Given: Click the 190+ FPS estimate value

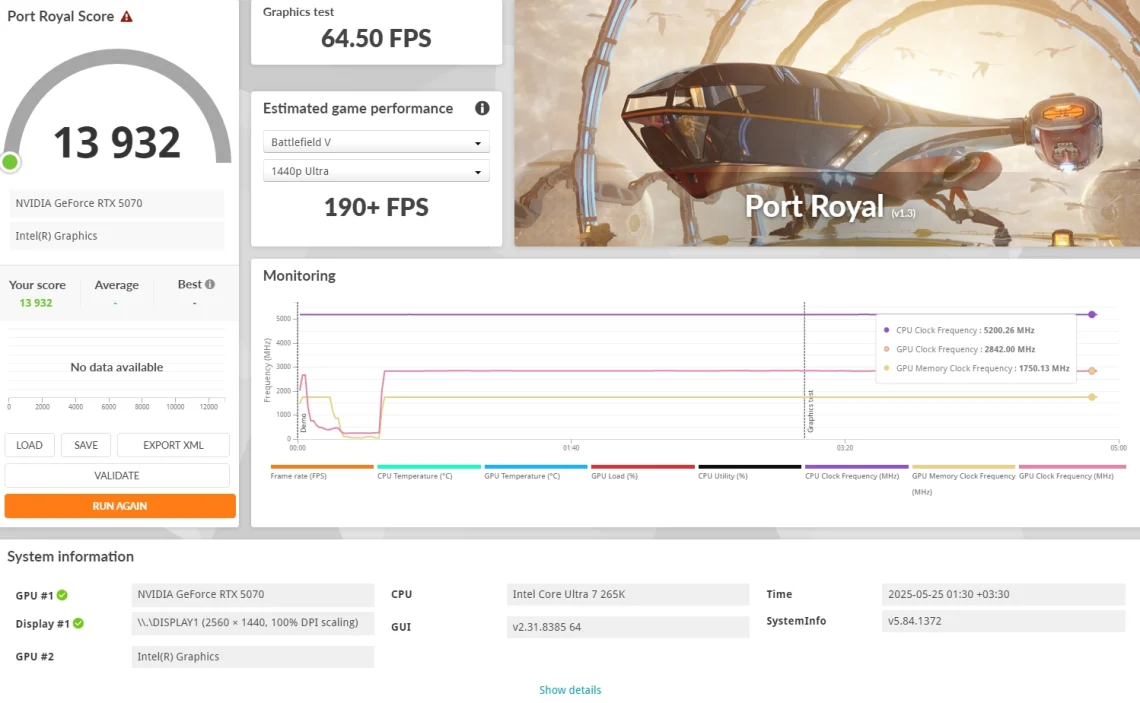Looking at the screenshot, I should [376, 207].
